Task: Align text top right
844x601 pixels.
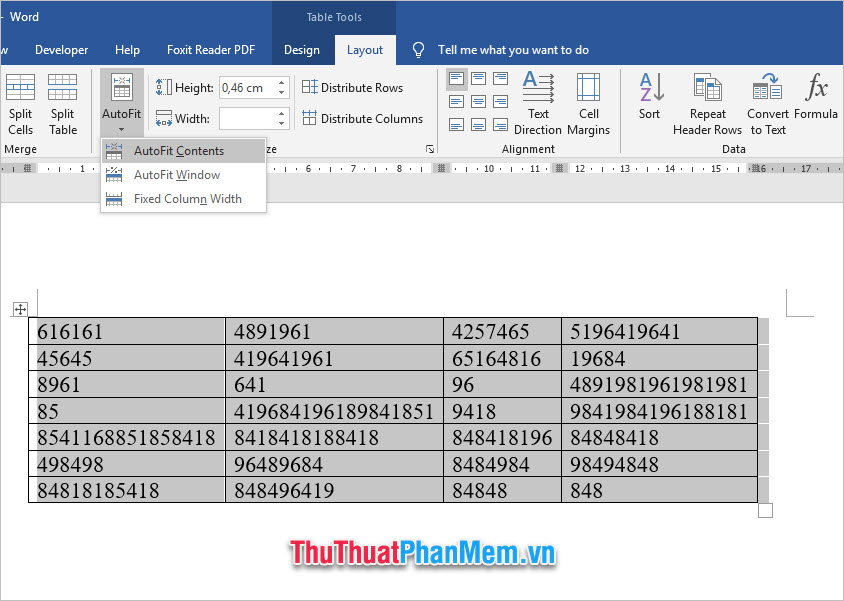Action: click(x=501, y=79)
